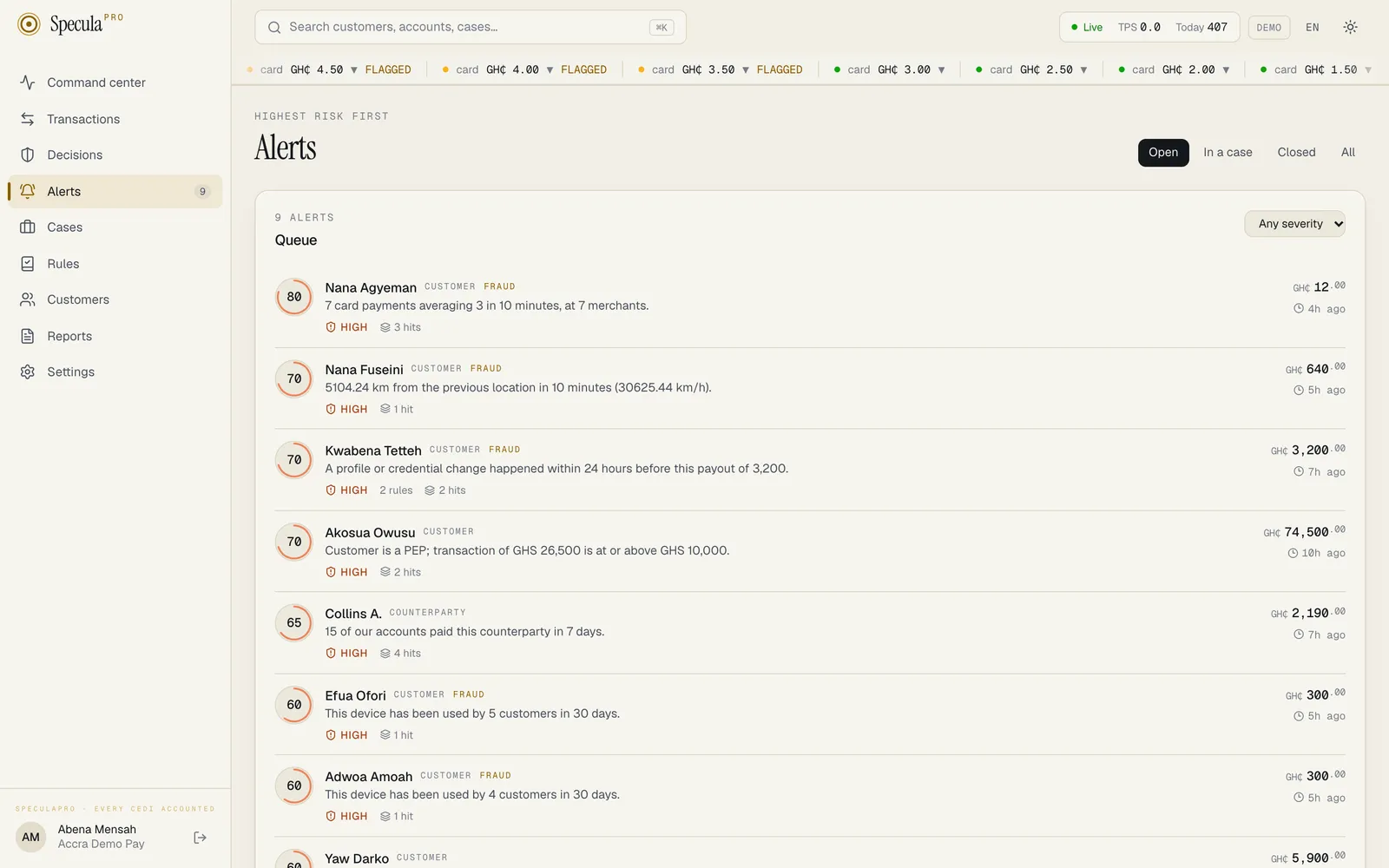Click the Cases briefcase icon
Image resolution: width=1389 pixels, height=868 pixels.
point(28,227)
